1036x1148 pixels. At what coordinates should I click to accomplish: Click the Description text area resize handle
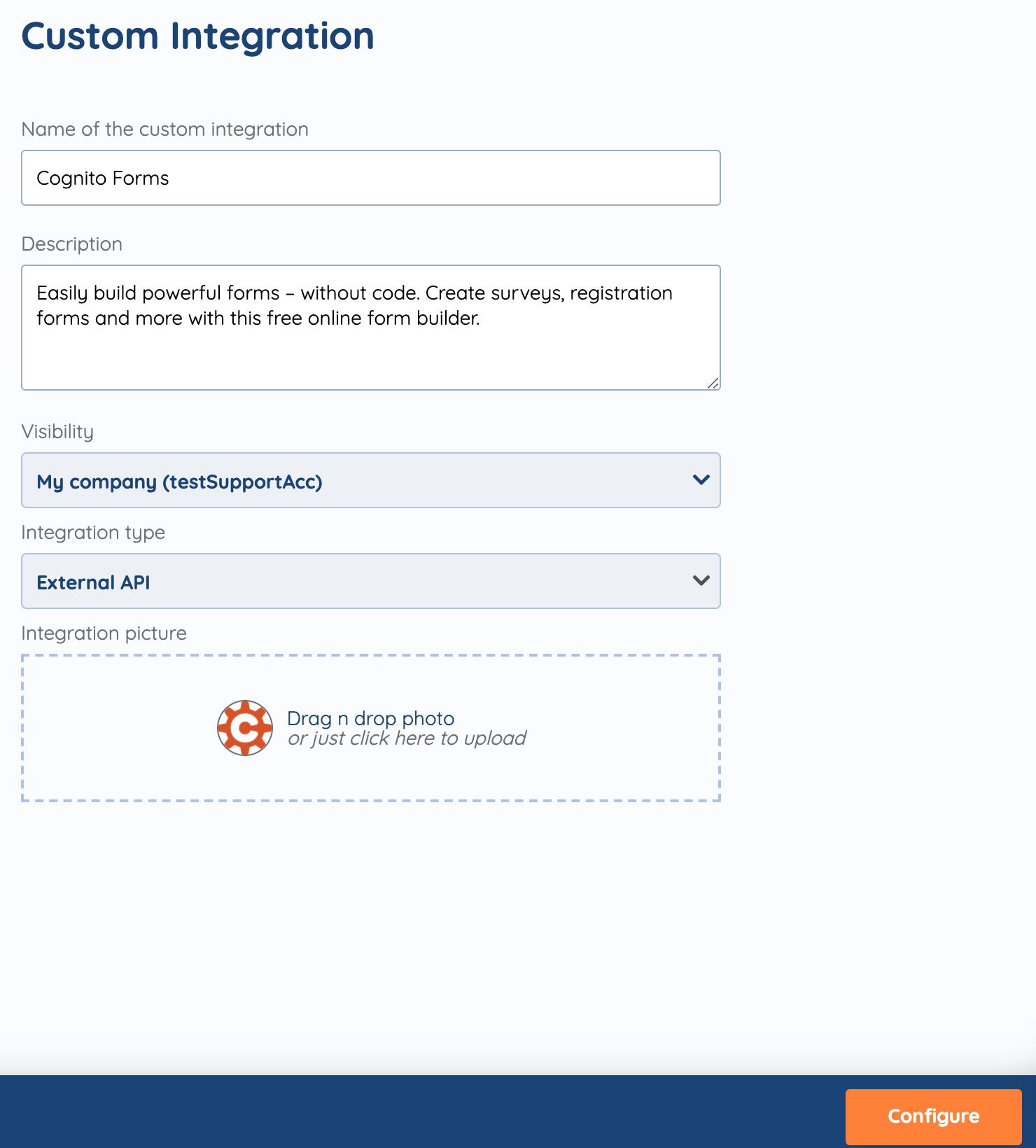(713, 383)
